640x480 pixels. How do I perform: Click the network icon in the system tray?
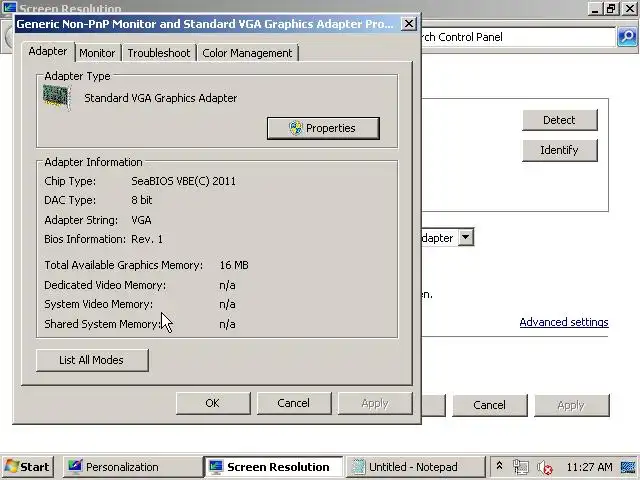(521, 467)
